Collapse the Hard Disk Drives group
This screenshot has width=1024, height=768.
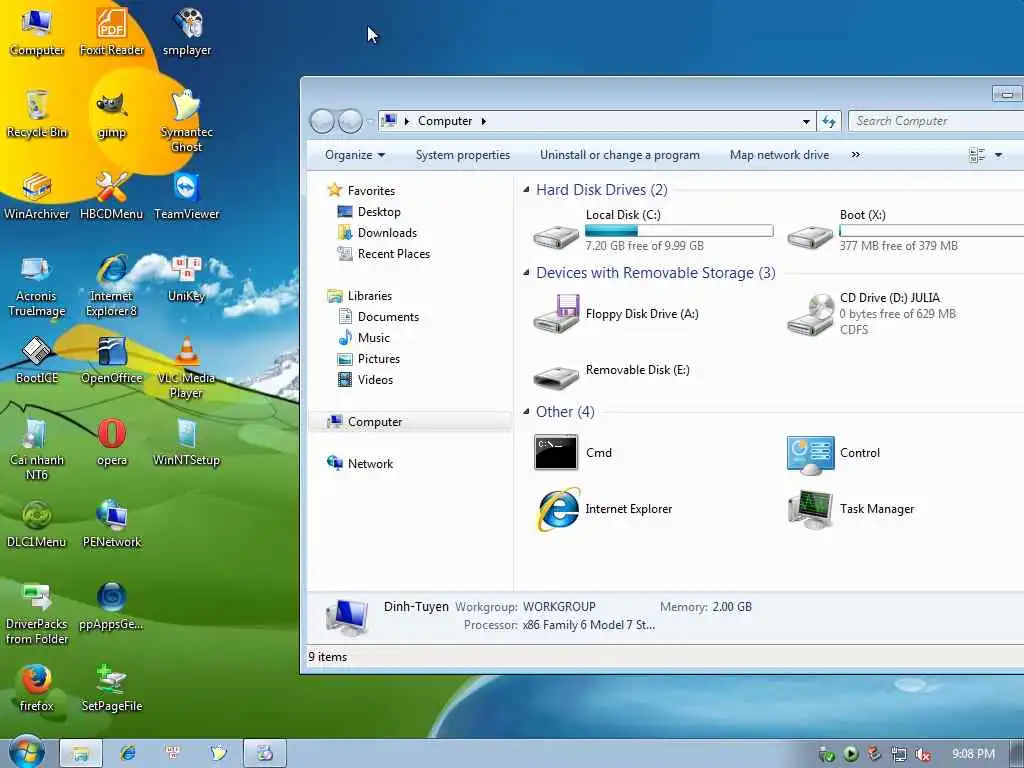[526, 189]
